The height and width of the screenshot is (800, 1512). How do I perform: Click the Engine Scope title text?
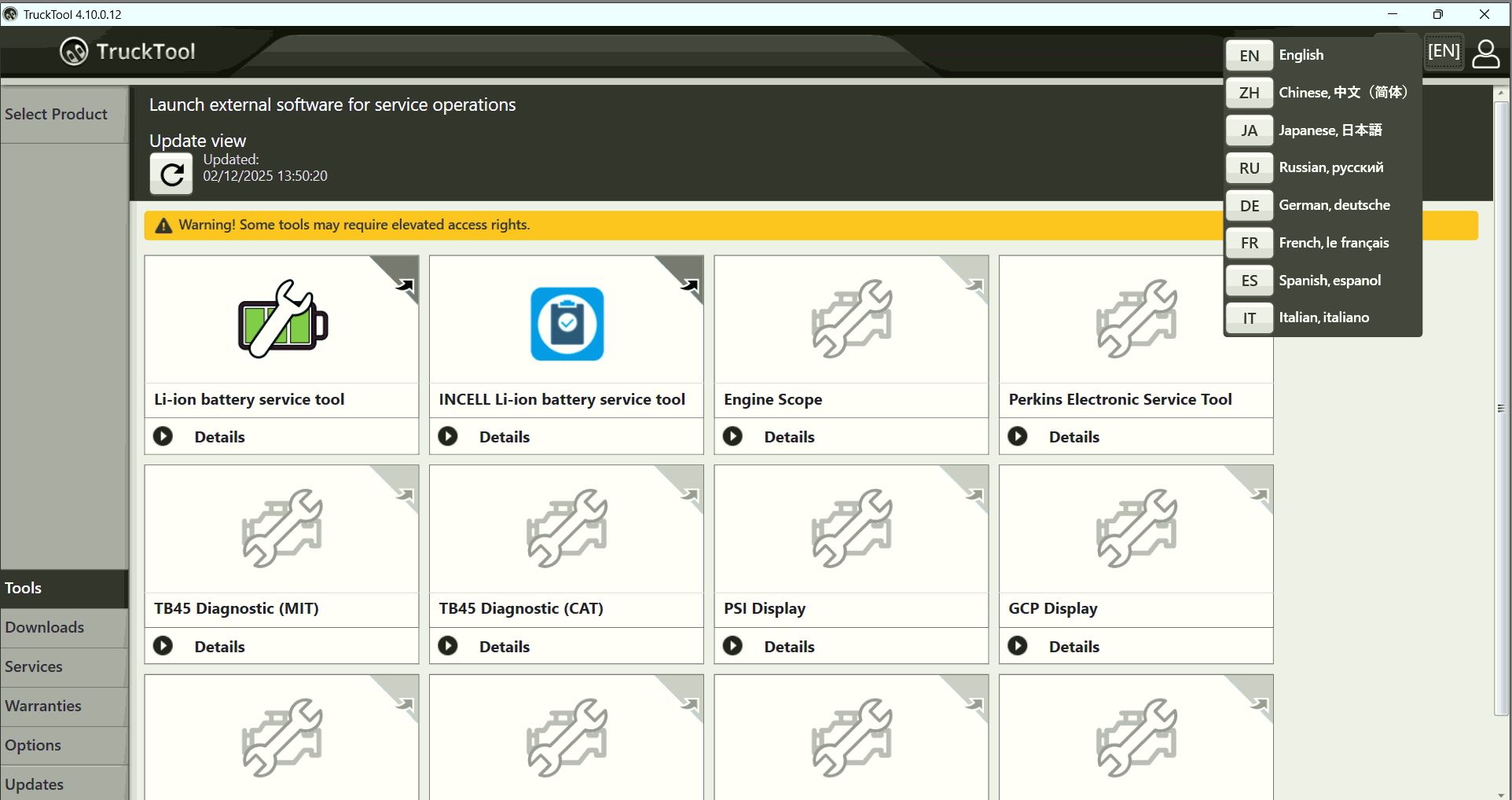[x=773, y=399]
